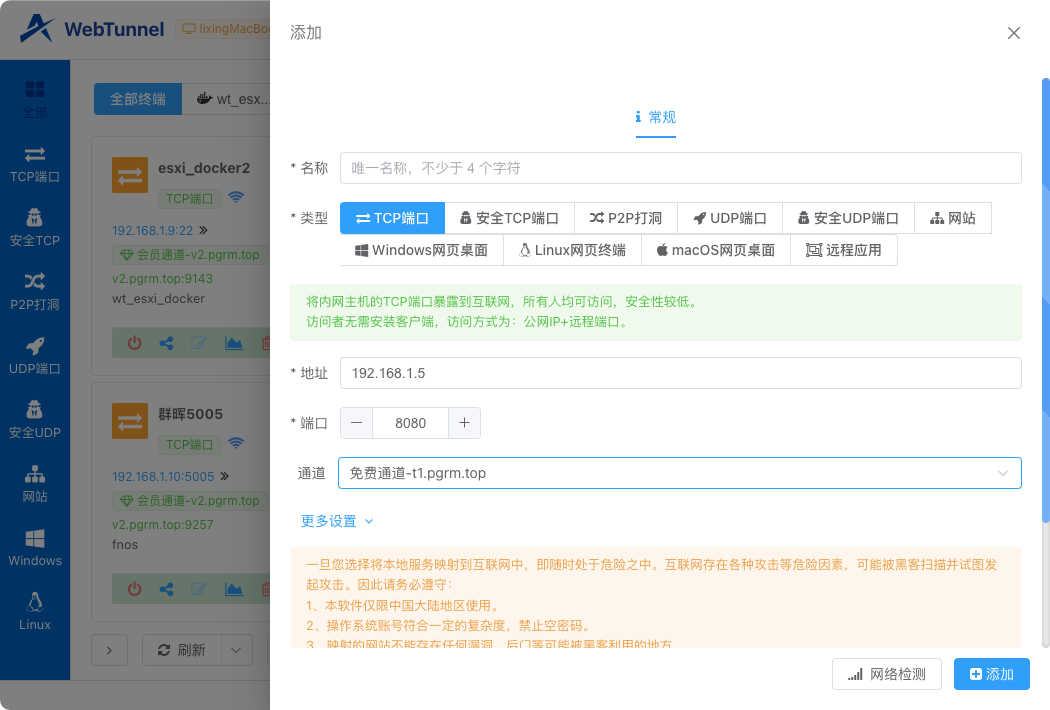Pick the Linux网页终端 type option
The height and width of the screenshot is (710, 1050).
click(572, 250)
